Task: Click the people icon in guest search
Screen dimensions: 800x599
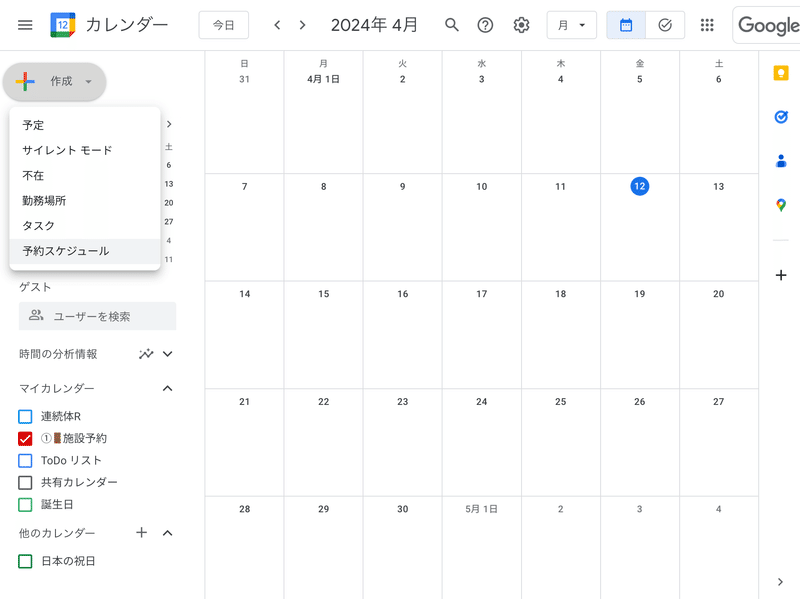Action: coord(35,315)
